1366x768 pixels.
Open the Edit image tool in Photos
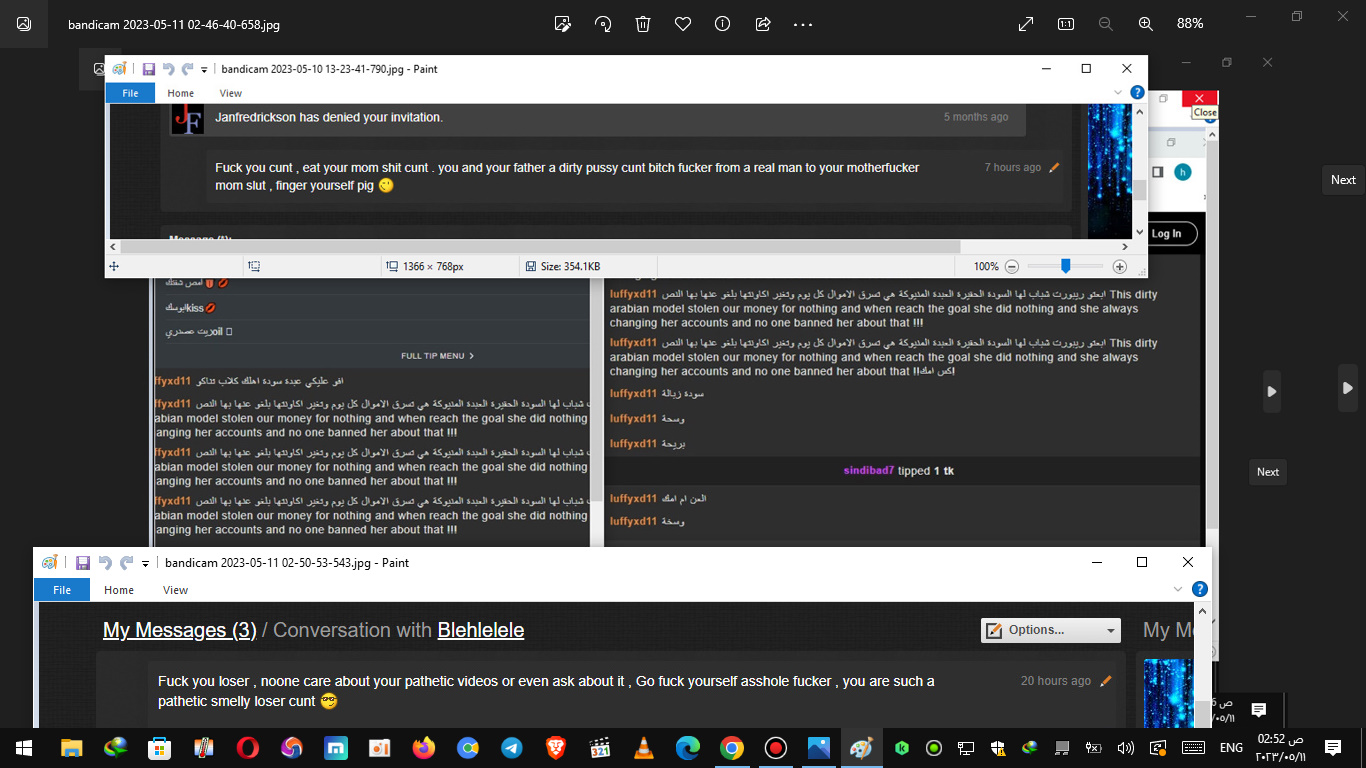[x=563, y=24]
